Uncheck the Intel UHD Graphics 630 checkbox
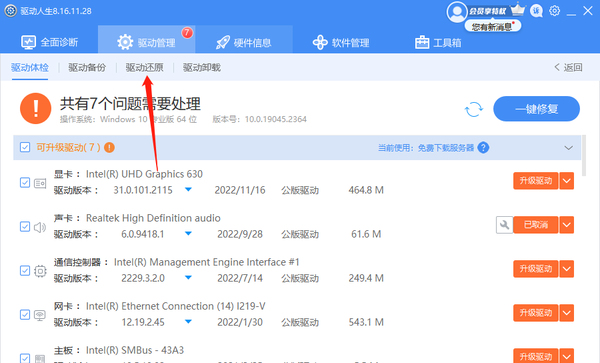 (25, 182)
